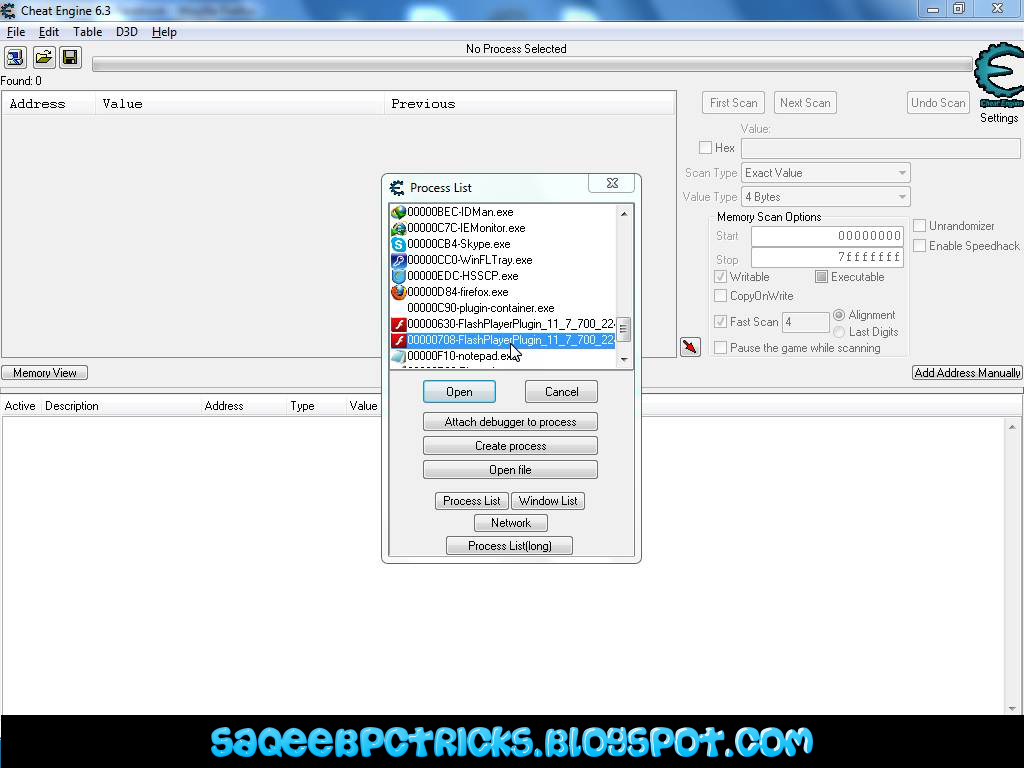Screen dimensions: 1024x768
Task: Click the Add Address Manually button
Action: 967,373
